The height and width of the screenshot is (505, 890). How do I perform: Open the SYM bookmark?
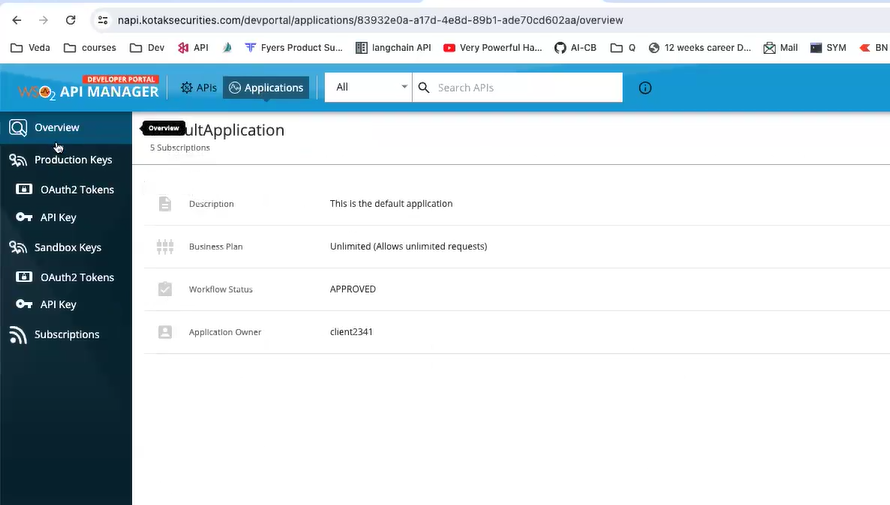tap(828, 48)
